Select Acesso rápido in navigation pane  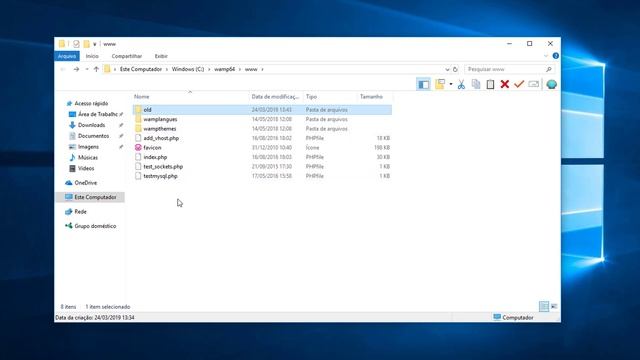coord(91,104)
